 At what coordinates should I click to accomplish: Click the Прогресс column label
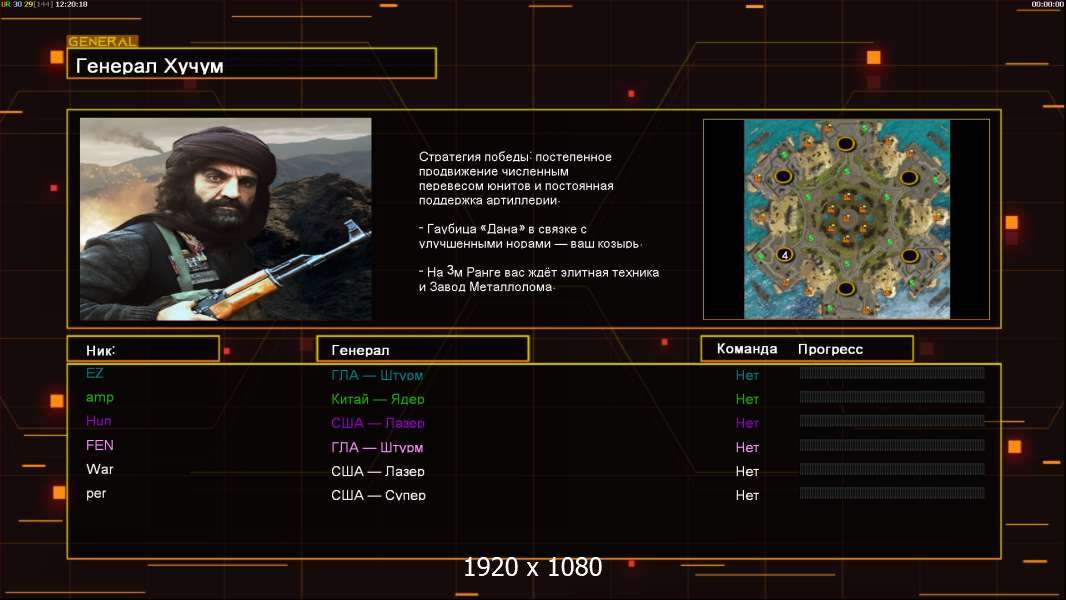(x=830, y=349)
